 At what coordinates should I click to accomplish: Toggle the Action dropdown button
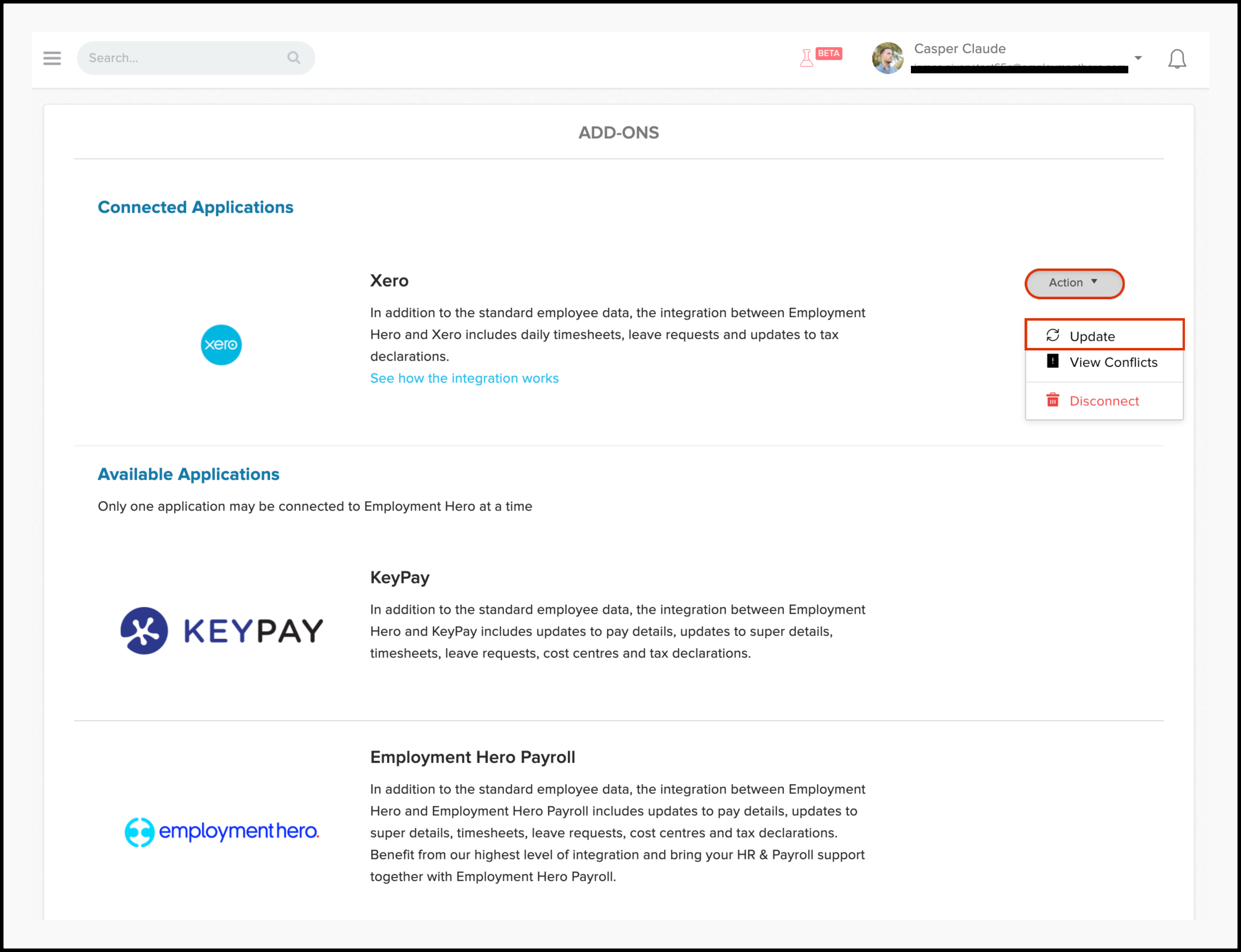(x=1074, y=283)
